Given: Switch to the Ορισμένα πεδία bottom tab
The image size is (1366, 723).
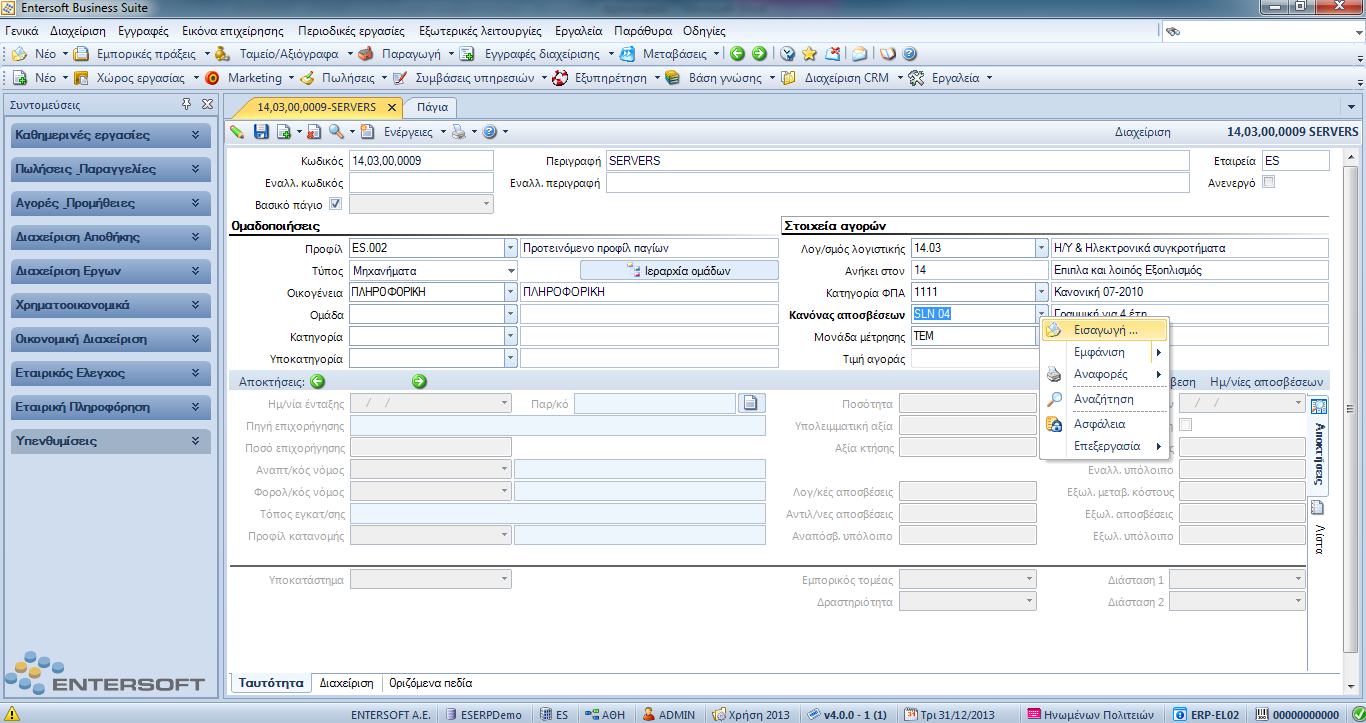Looking at the screenshot, I should pyautogui.click(x=431, y=683).
